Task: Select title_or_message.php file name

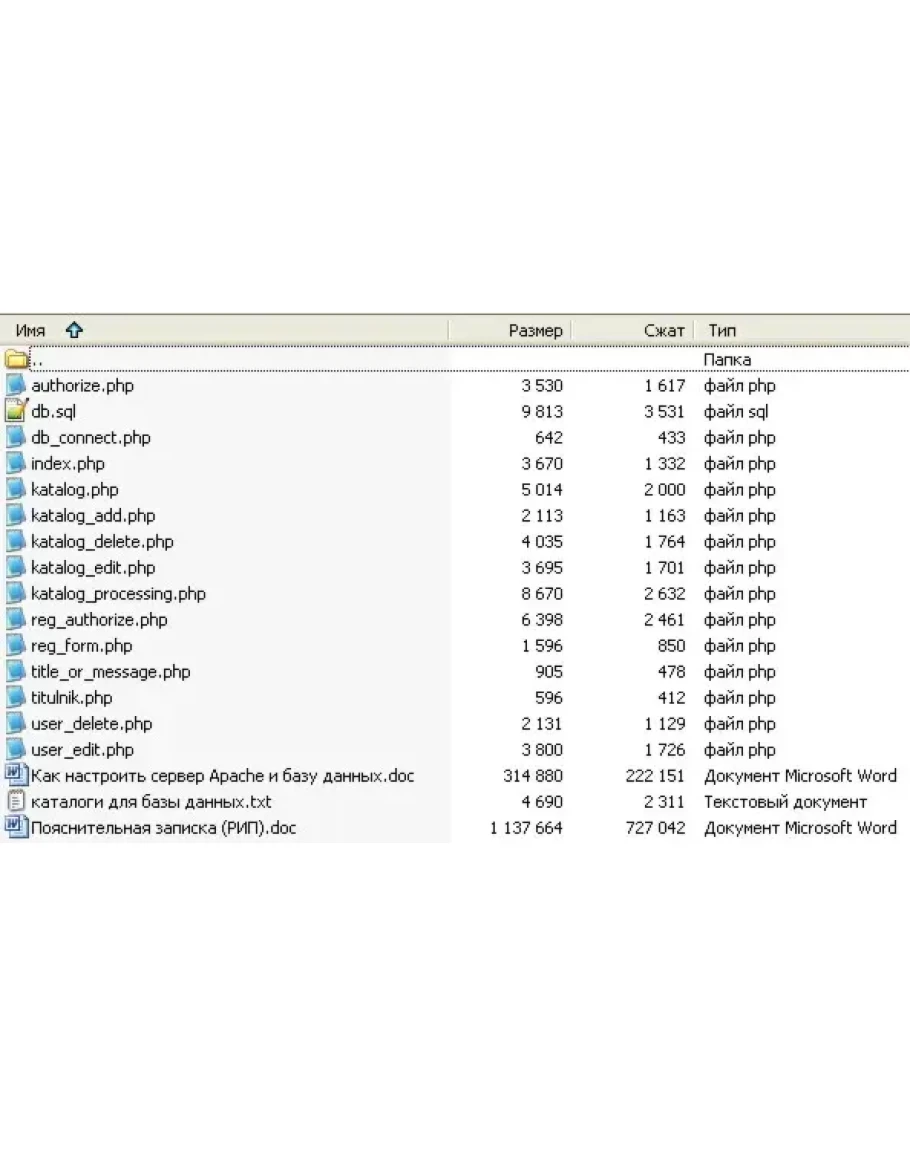Action: (110, 671)
